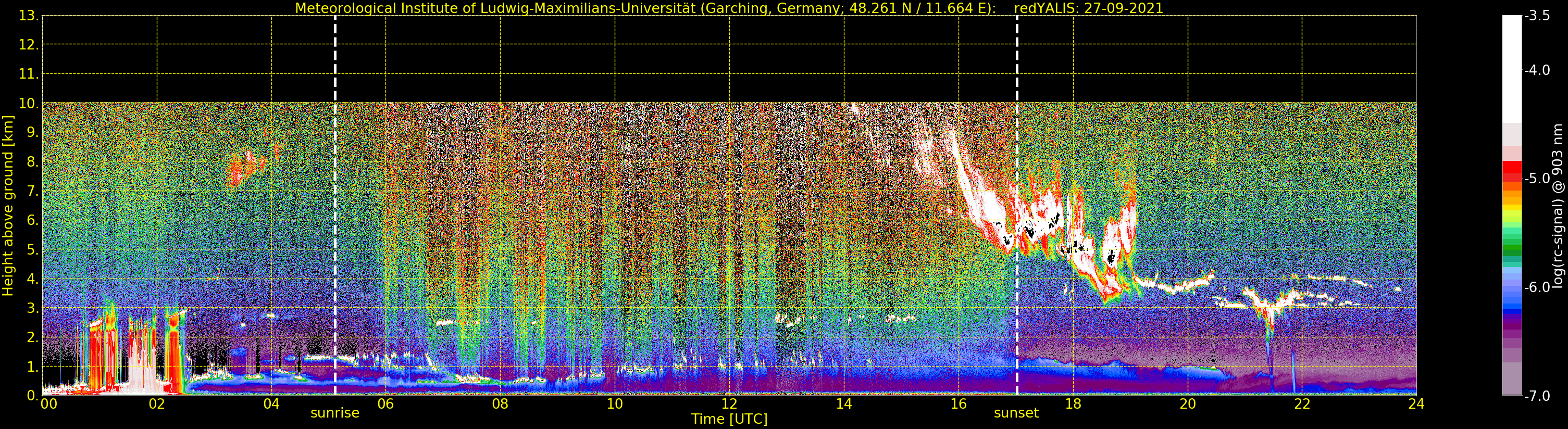Click the "sunset" label below the axis
This screenshot has height=429, width=1568.
point(1016,413)
